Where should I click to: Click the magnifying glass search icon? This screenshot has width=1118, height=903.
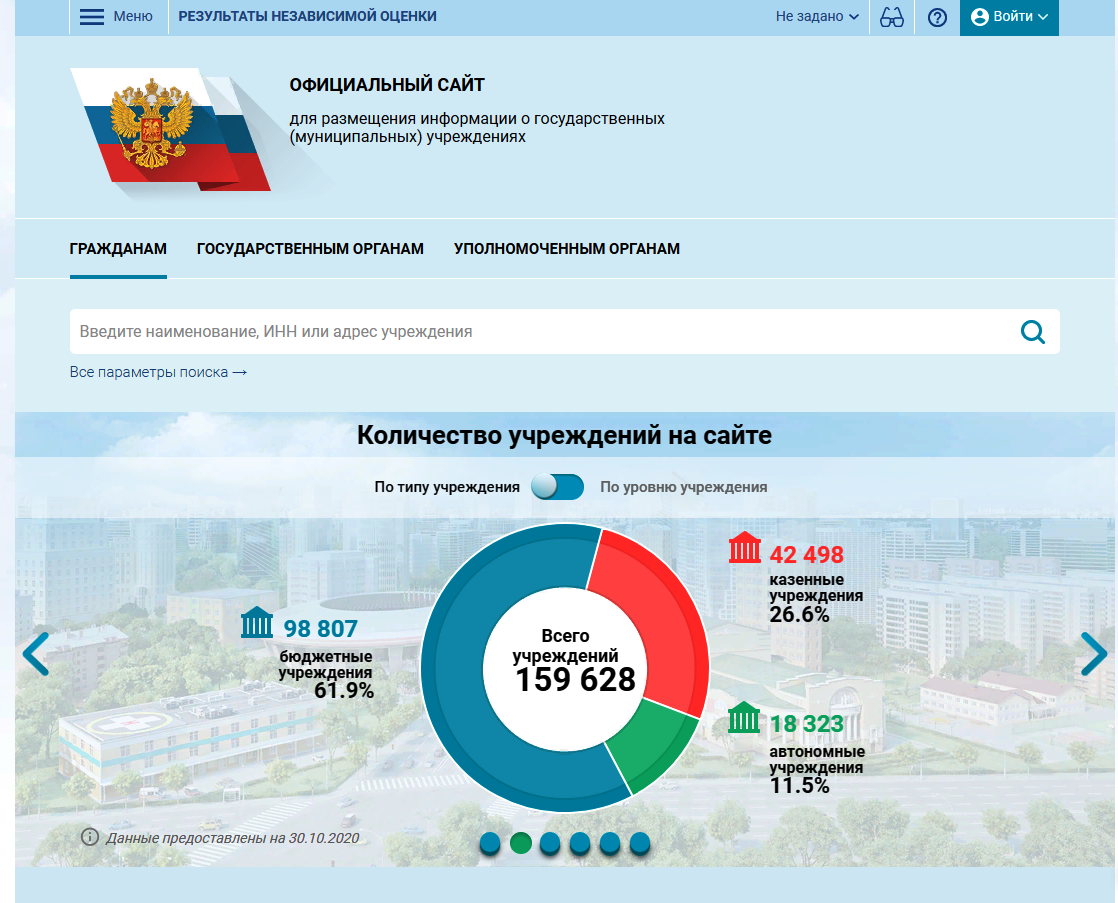pos(1032,332)
